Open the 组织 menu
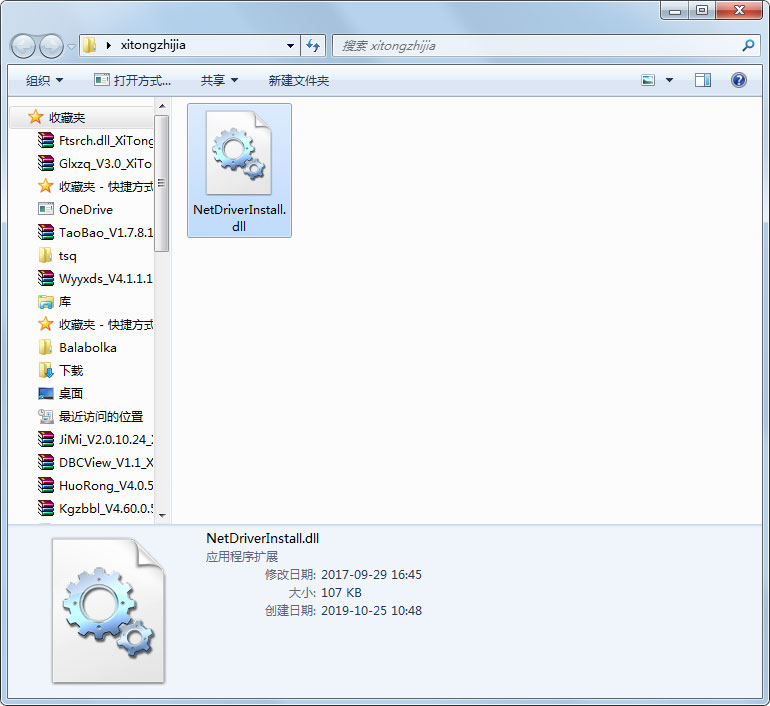 (44, 80)
